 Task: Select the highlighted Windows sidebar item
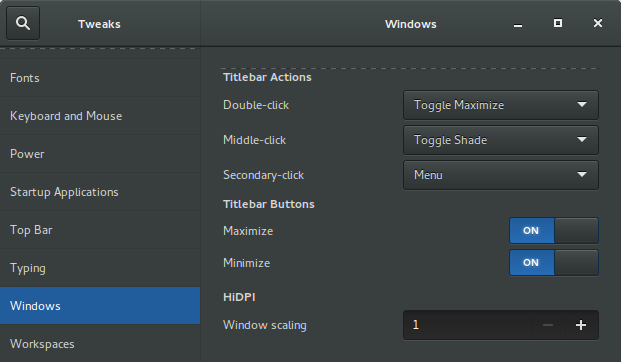tap(100, 306)
